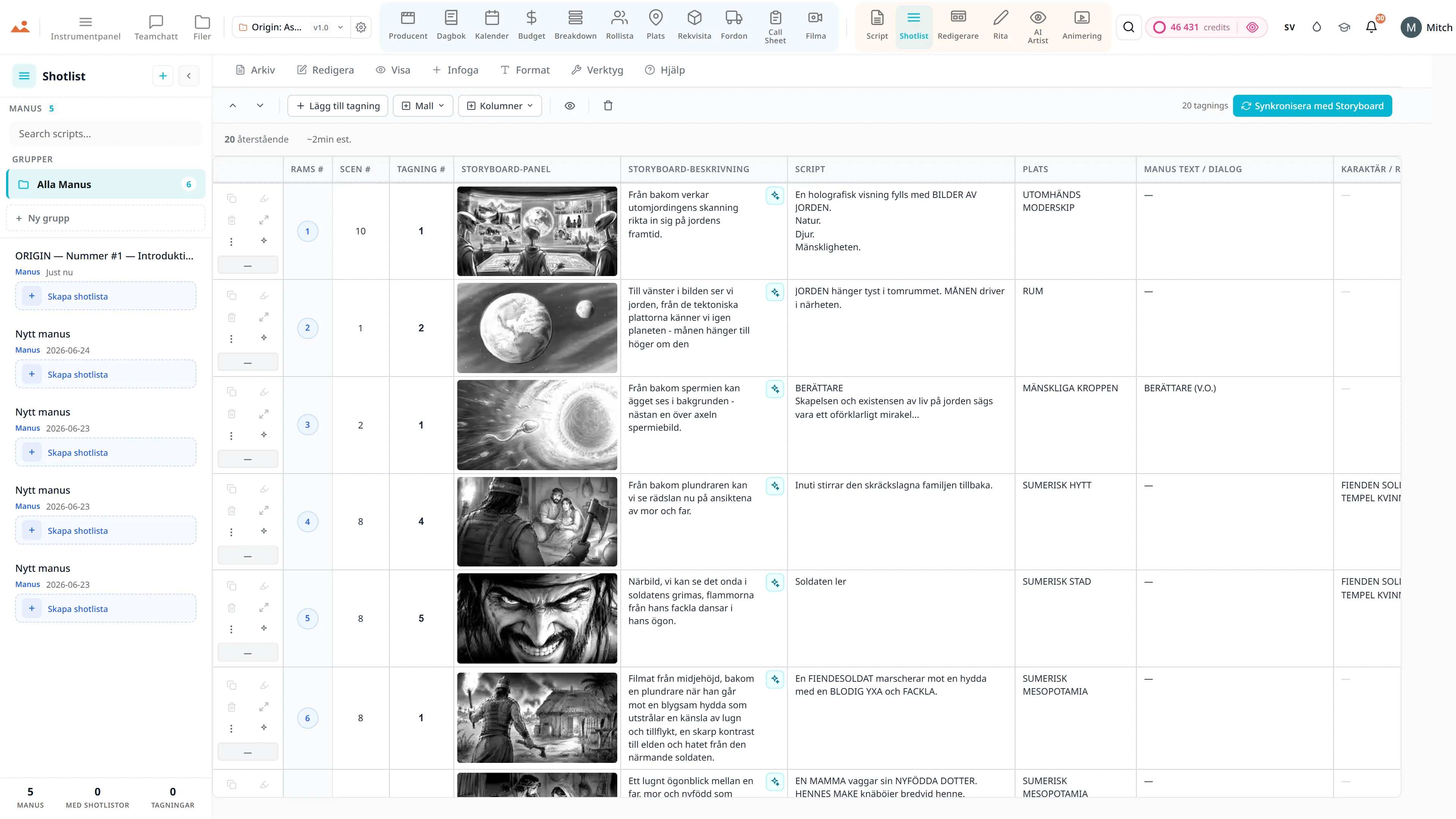Viewport: 1456px width, 819px height.
Task: Open the Kolumner columns dropdown
Action: (x=500, y=106)
